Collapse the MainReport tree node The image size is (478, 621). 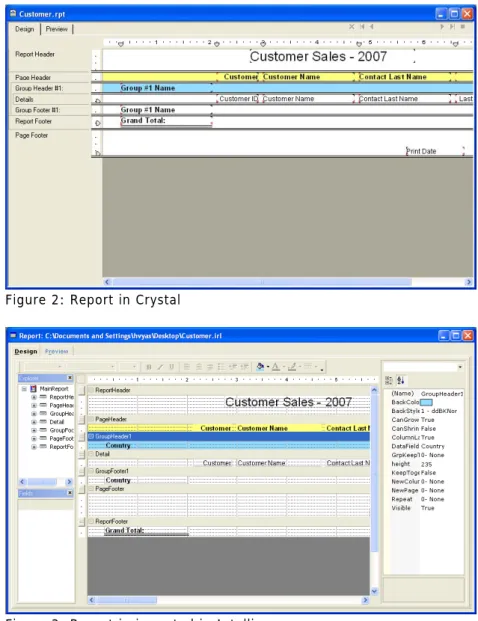(x=24, y=389)
